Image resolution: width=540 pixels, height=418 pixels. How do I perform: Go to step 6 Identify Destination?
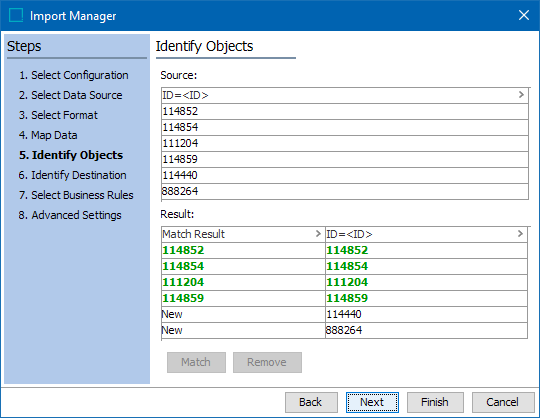[x=72, y=175]
